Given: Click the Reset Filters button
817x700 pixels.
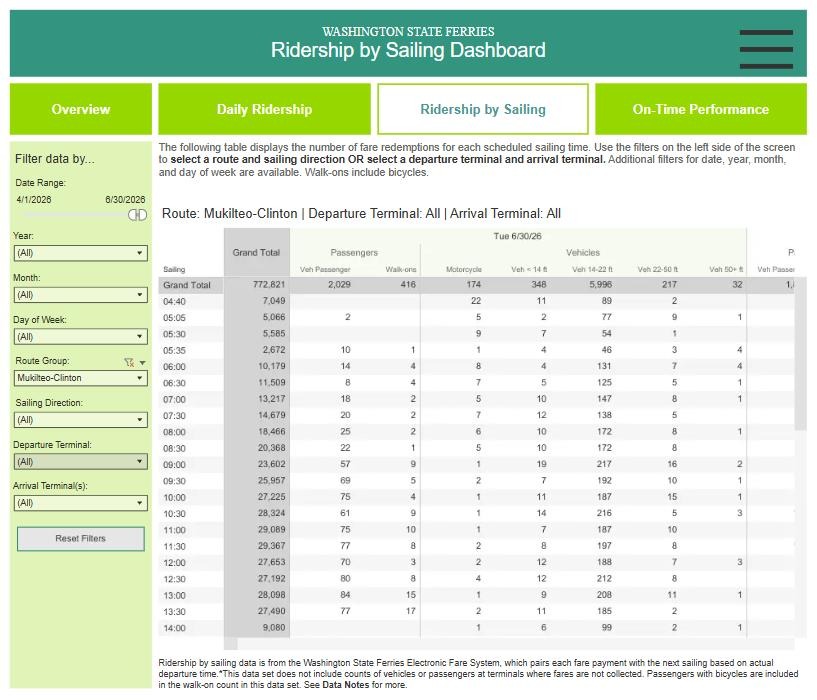Looking at the screenshot, I should coord(81,538).
